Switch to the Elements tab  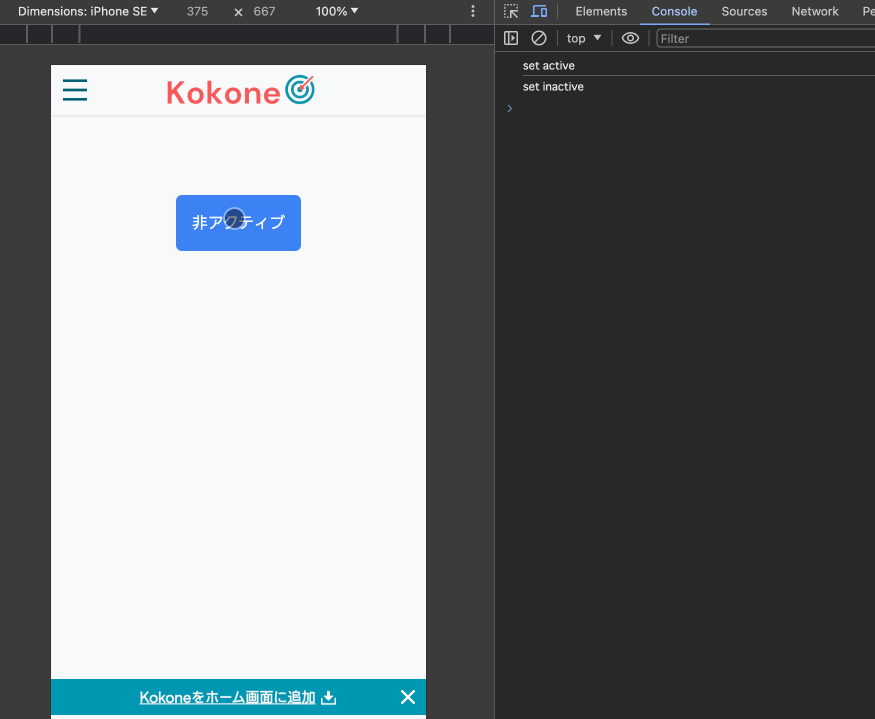pyautogui.click(x=601, y=11)
